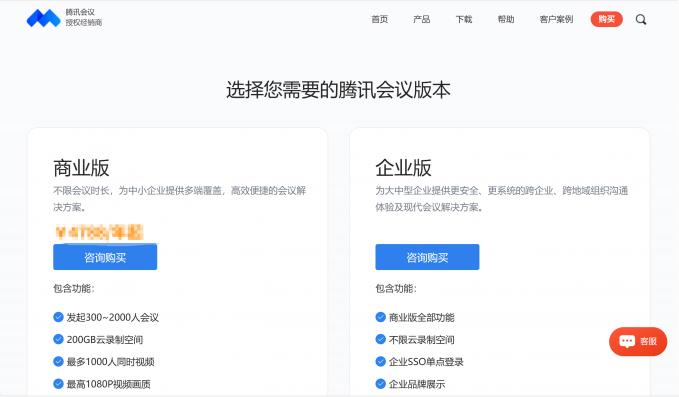Viewport: 679px width, 397px height.
Task: Open the 产品 menu item
Action: coord(421,19)
